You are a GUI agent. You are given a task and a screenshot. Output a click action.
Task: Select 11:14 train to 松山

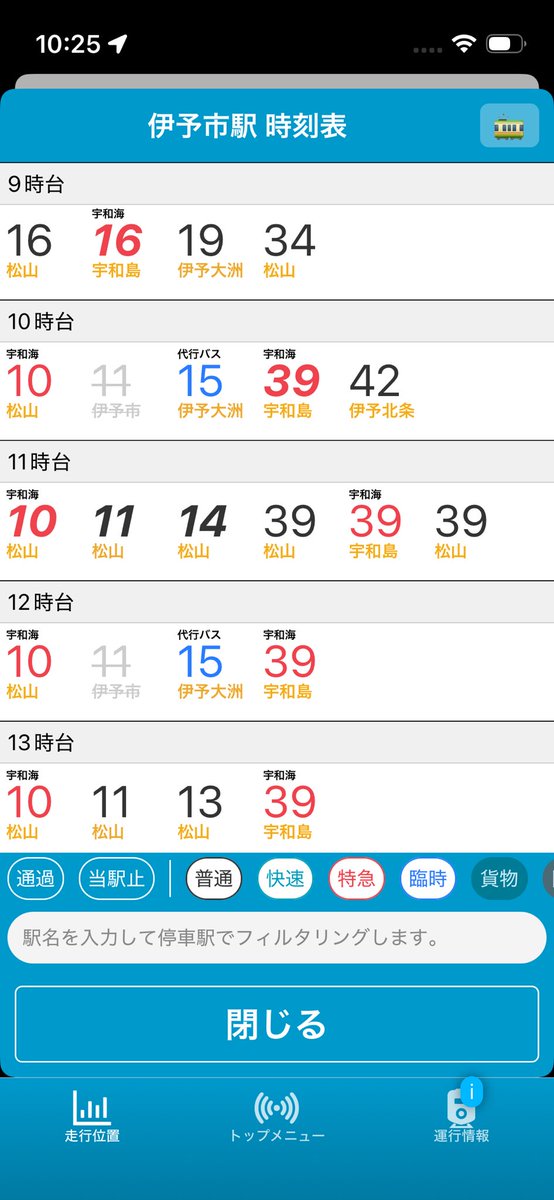203,530
